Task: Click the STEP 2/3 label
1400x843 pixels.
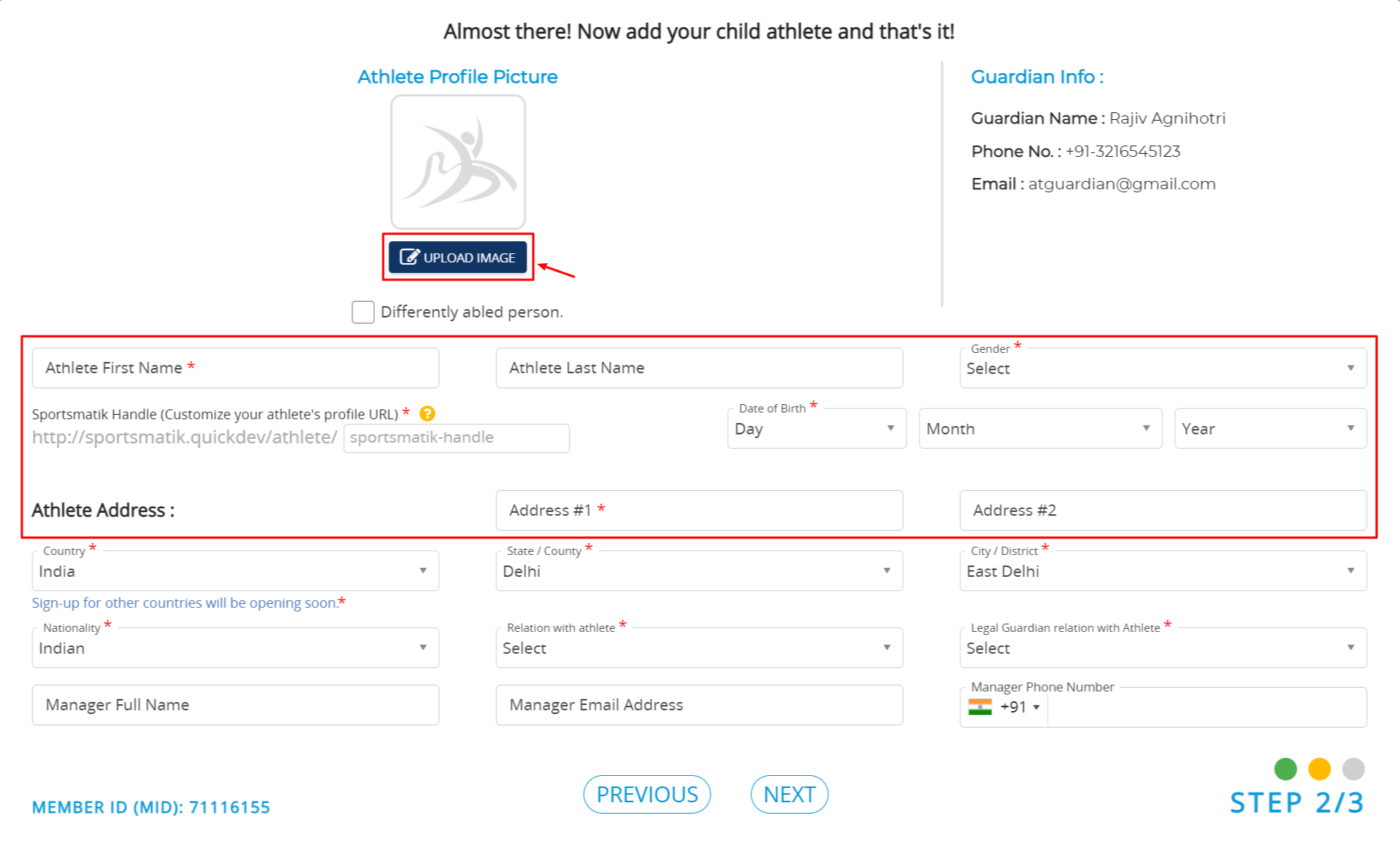Action: (x=1297, y=803)
